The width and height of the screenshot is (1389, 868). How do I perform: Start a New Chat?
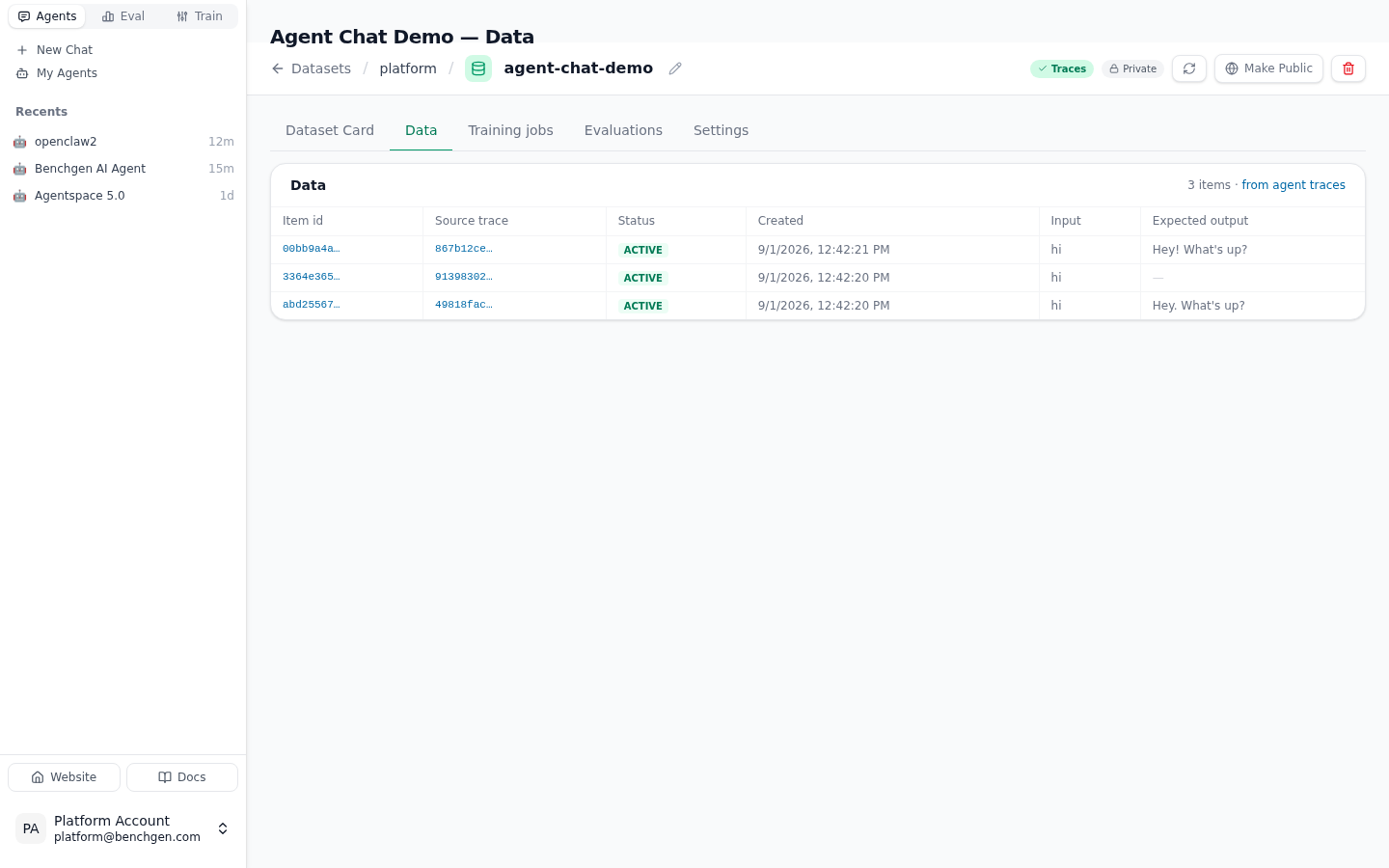coord(123,50)
